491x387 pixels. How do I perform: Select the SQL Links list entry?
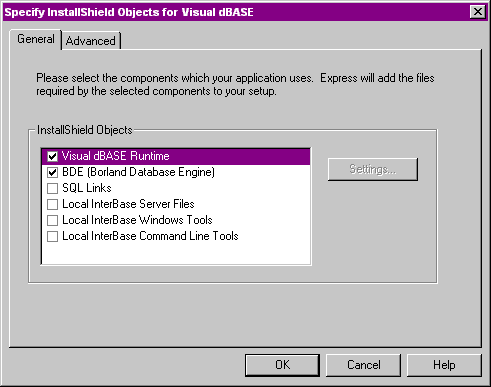pos(87,188)
